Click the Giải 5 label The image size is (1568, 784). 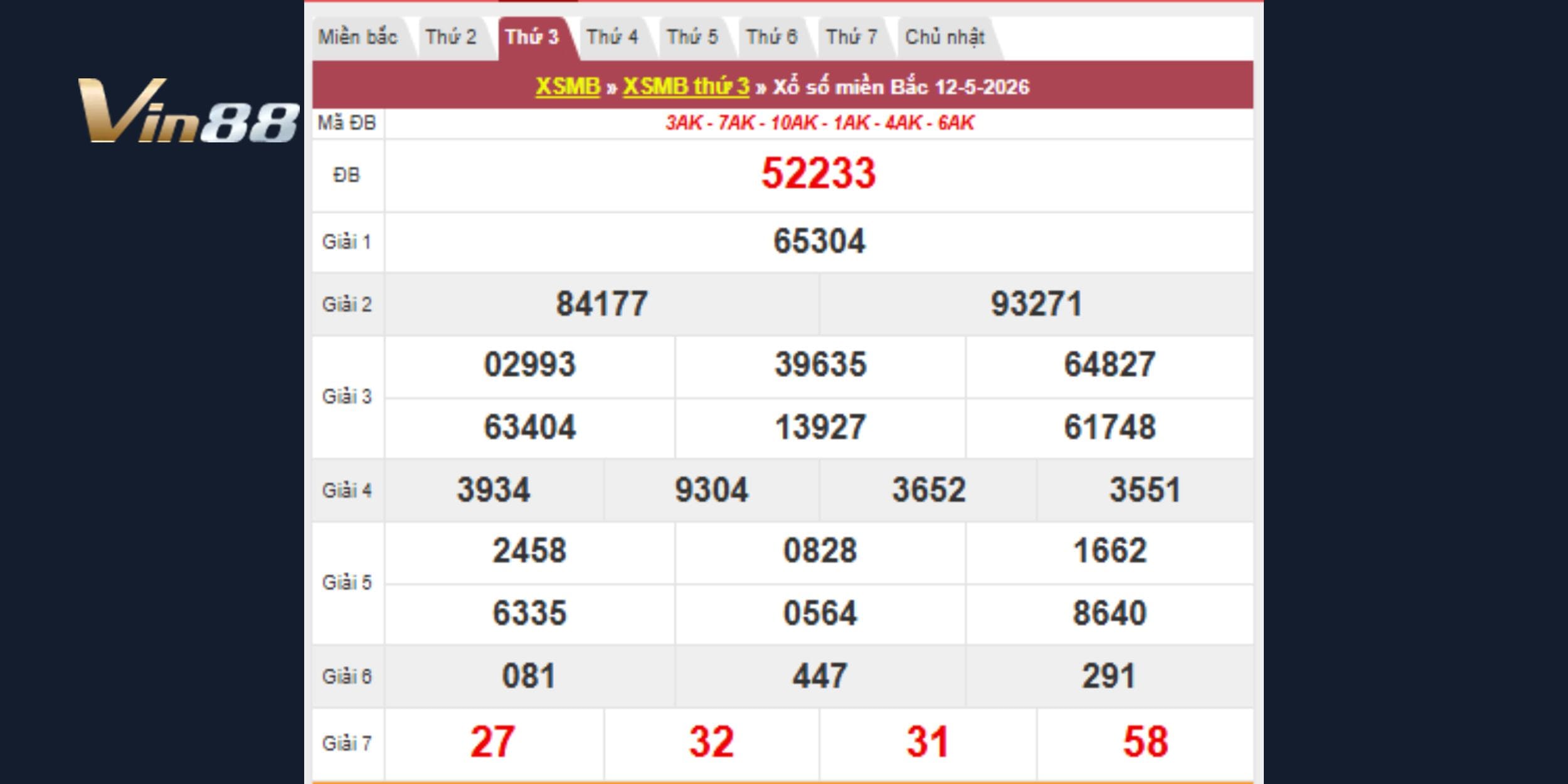pos(347,583)
